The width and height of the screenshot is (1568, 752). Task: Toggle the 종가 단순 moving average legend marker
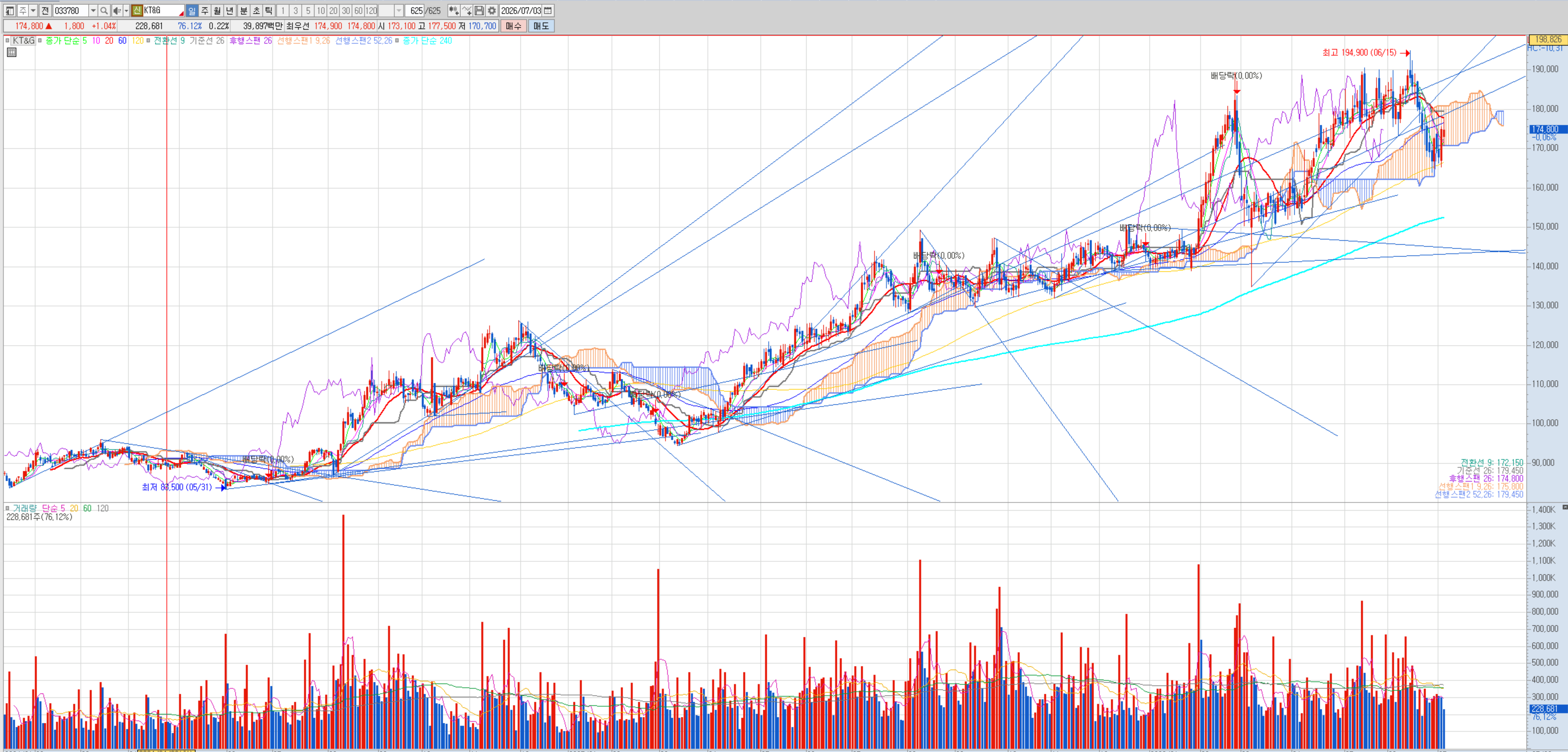click(40, 41)
